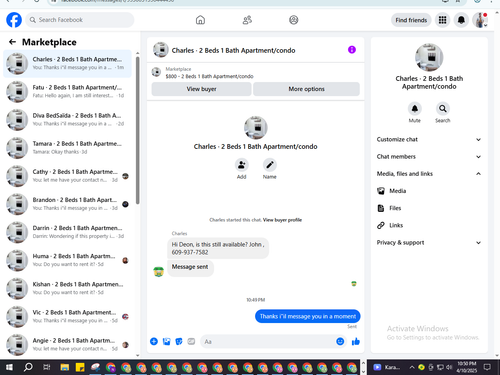Screen dimensions: 500x375
Task: Click the More options button
Action: pos(306,89)
